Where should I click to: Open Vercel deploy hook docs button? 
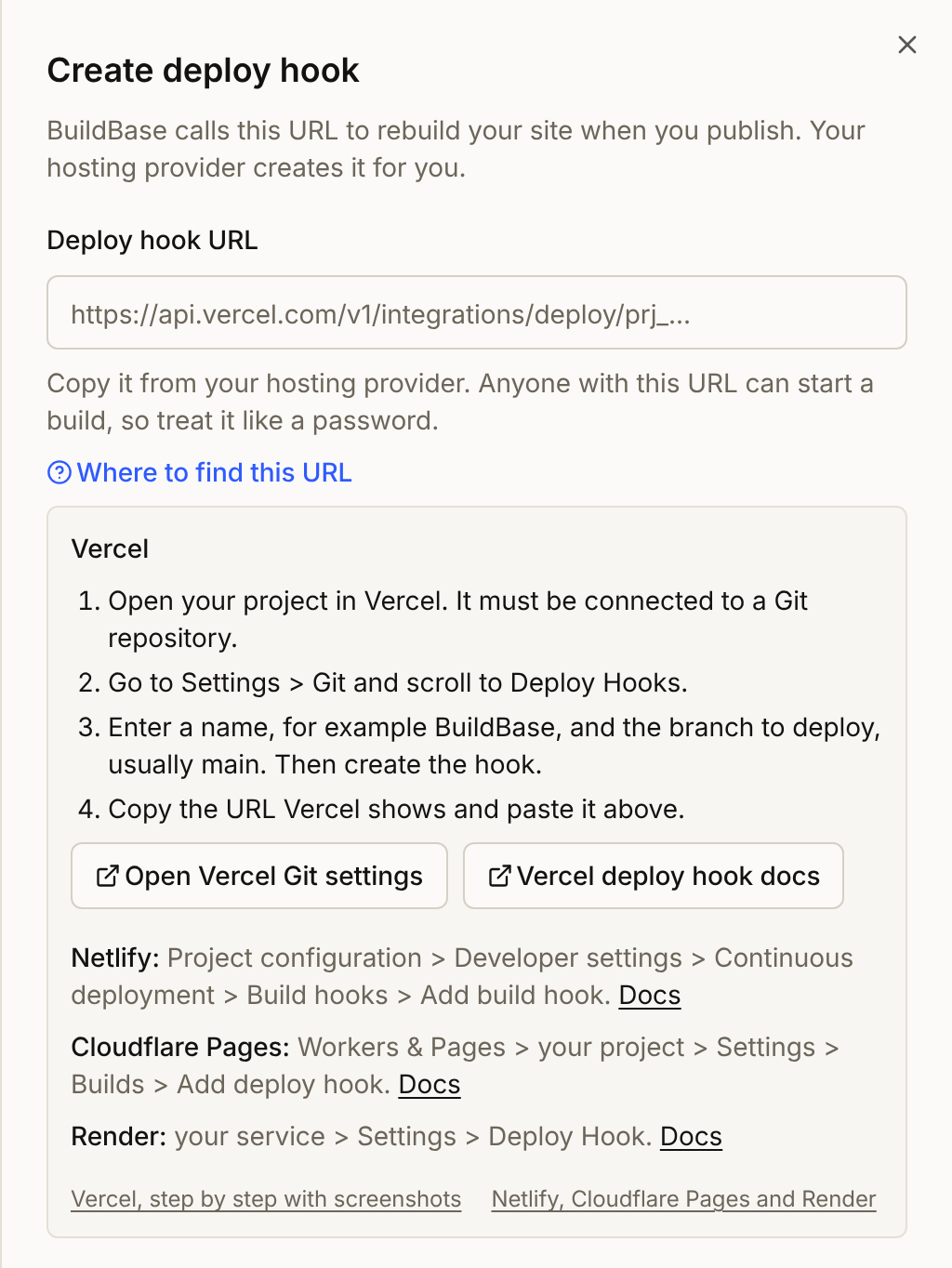(x=654, y=876)
